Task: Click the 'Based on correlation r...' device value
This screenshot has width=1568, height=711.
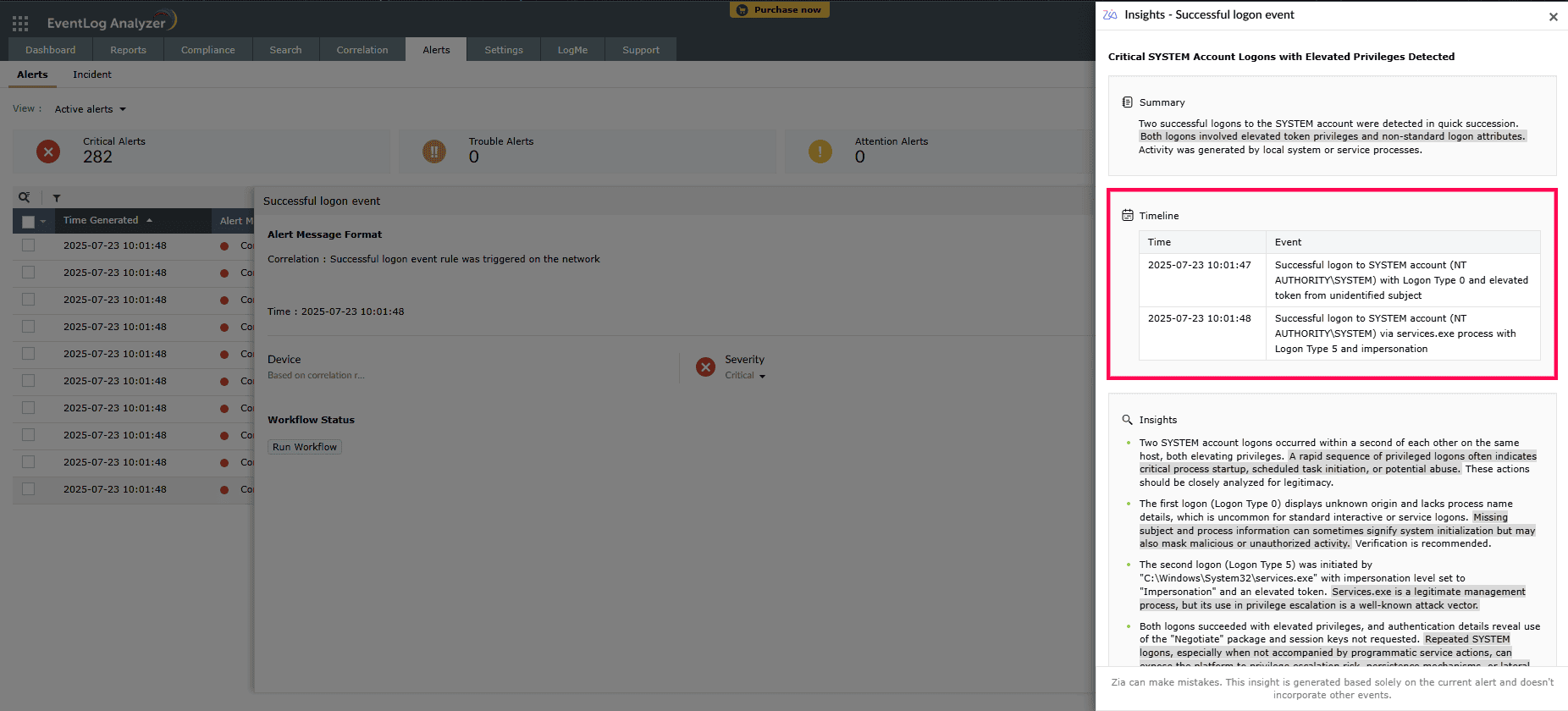Action: pyautogui.click(x=316, y=376)
